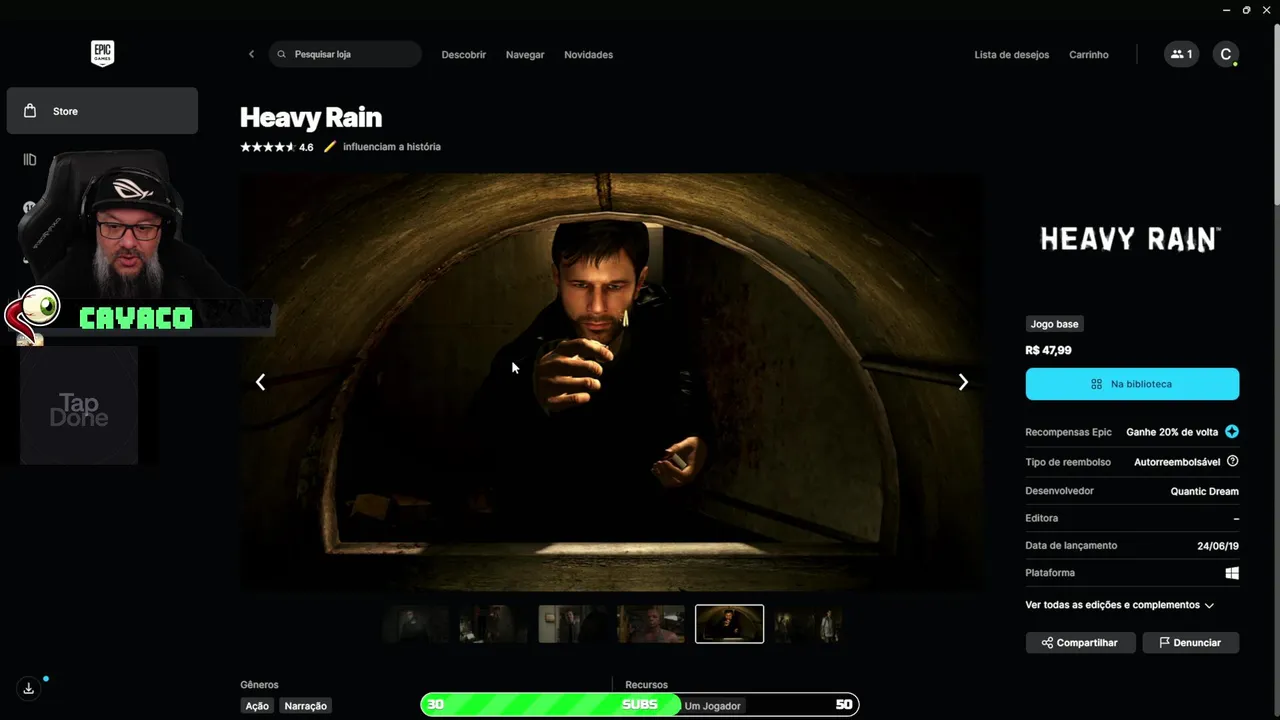Open the Epic Games logo home
Screen dimensions: 1280x720
coord(102,54)
